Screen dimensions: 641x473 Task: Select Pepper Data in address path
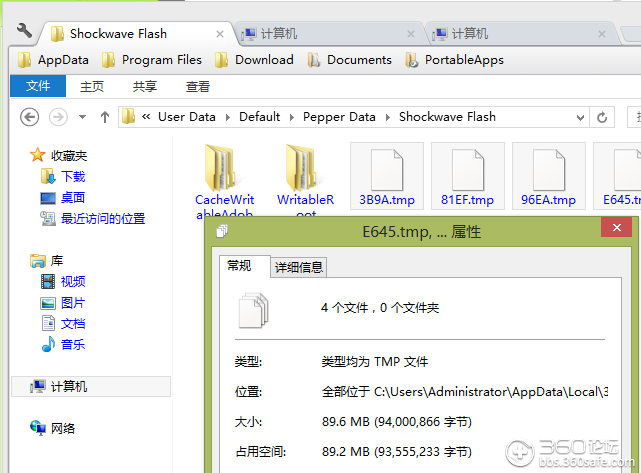pyautogui.click(x=339, y=117)
